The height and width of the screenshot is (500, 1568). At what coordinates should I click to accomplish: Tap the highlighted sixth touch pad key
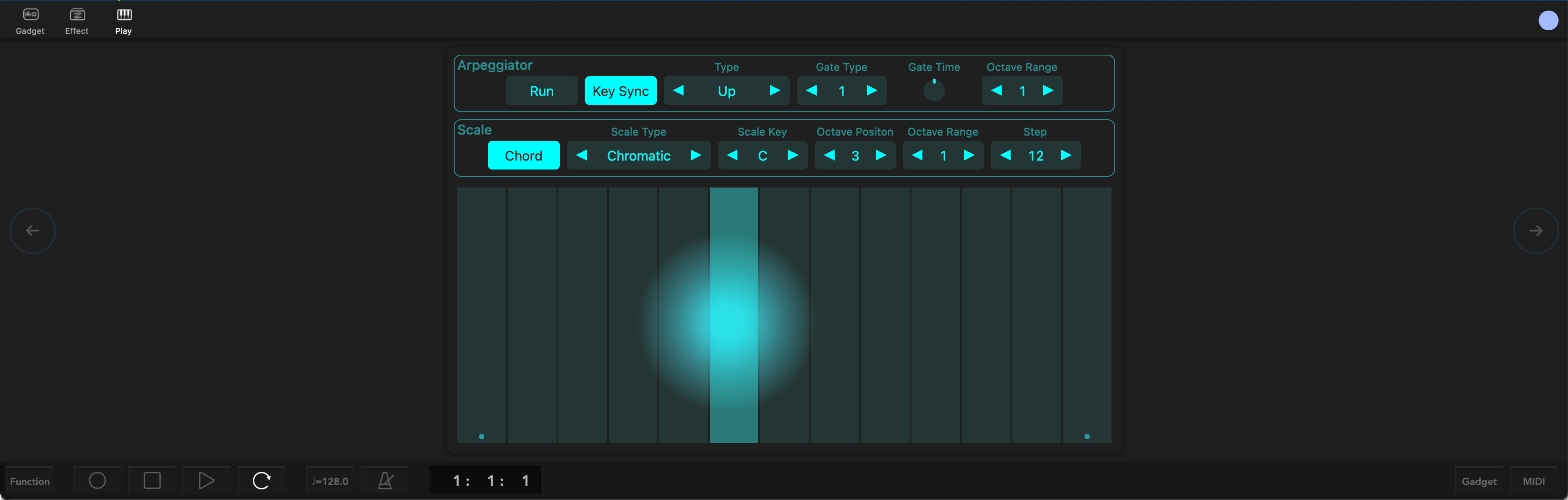pyautogui.click(x=733, y=315)
